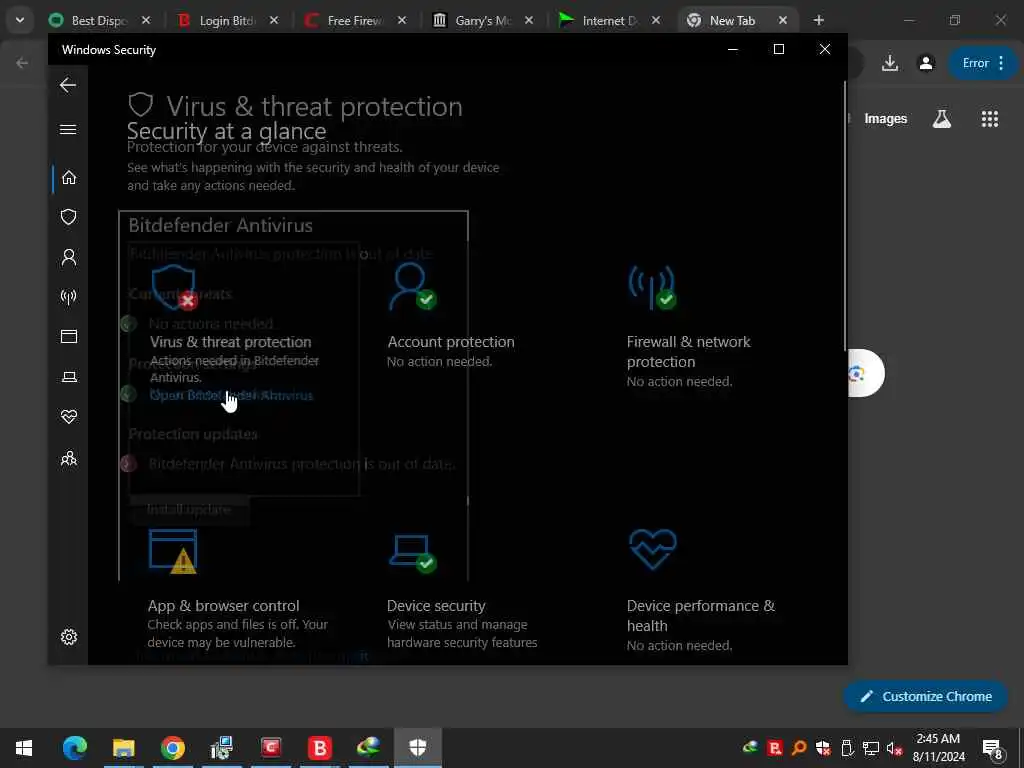Select the Home icon in the sidebar
Viewport: 1024px width, 768px height.
[69, 178]
